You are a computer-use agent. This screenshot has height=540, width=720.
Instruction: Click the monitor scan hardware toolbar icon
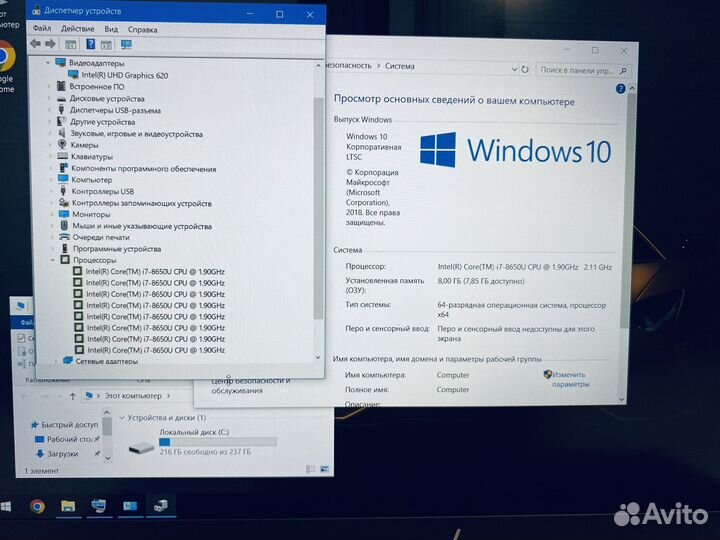(126, 45)
